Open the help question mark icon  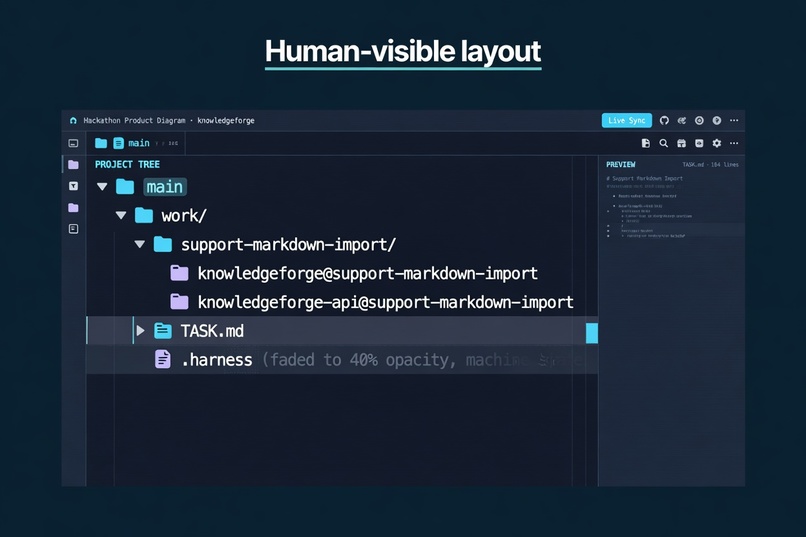(717, 120)
